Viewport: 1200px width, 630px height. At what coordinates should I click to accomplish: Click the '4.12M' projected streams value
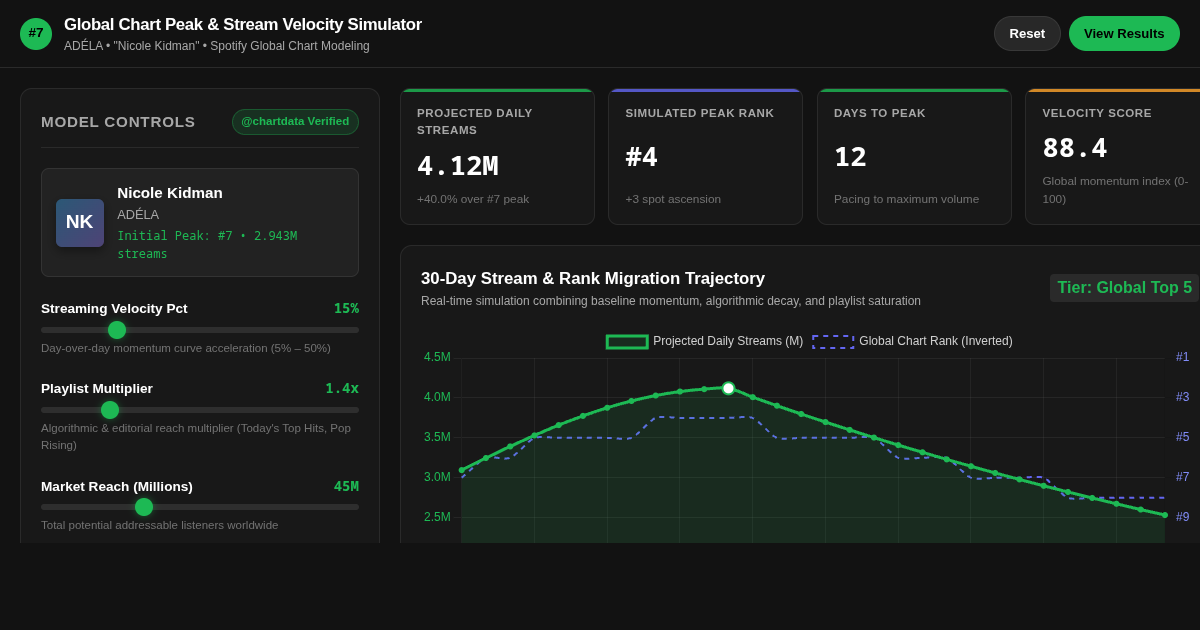(457, 166)
